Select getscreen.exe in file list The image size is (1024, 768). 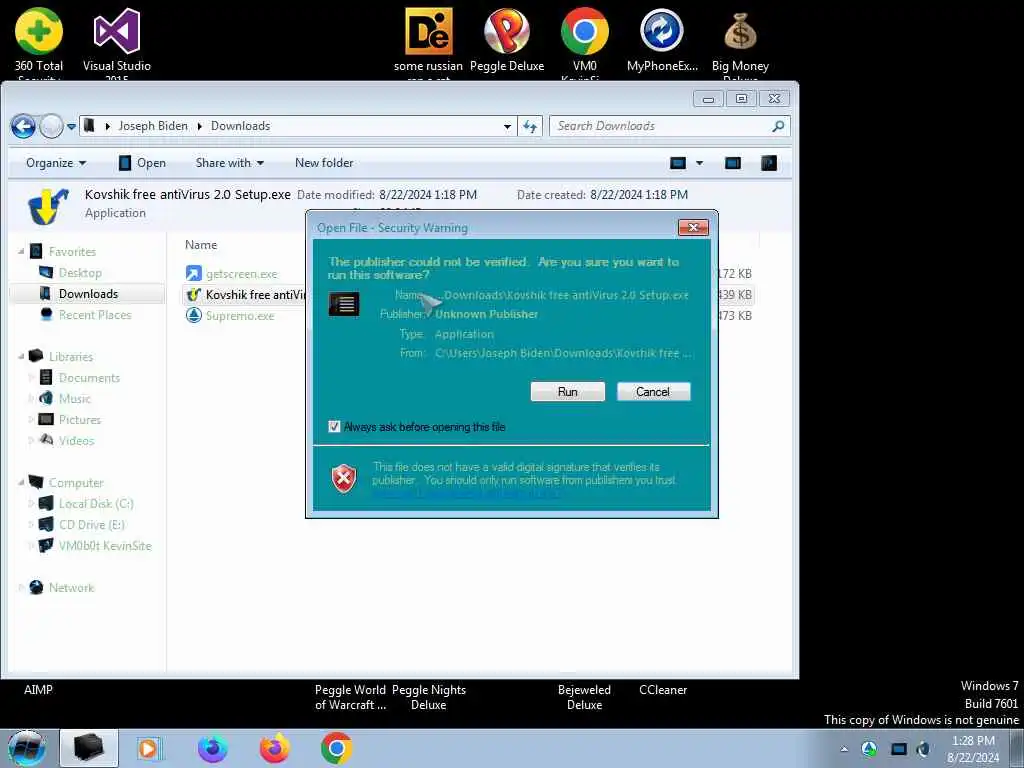[x=242, y=274]
